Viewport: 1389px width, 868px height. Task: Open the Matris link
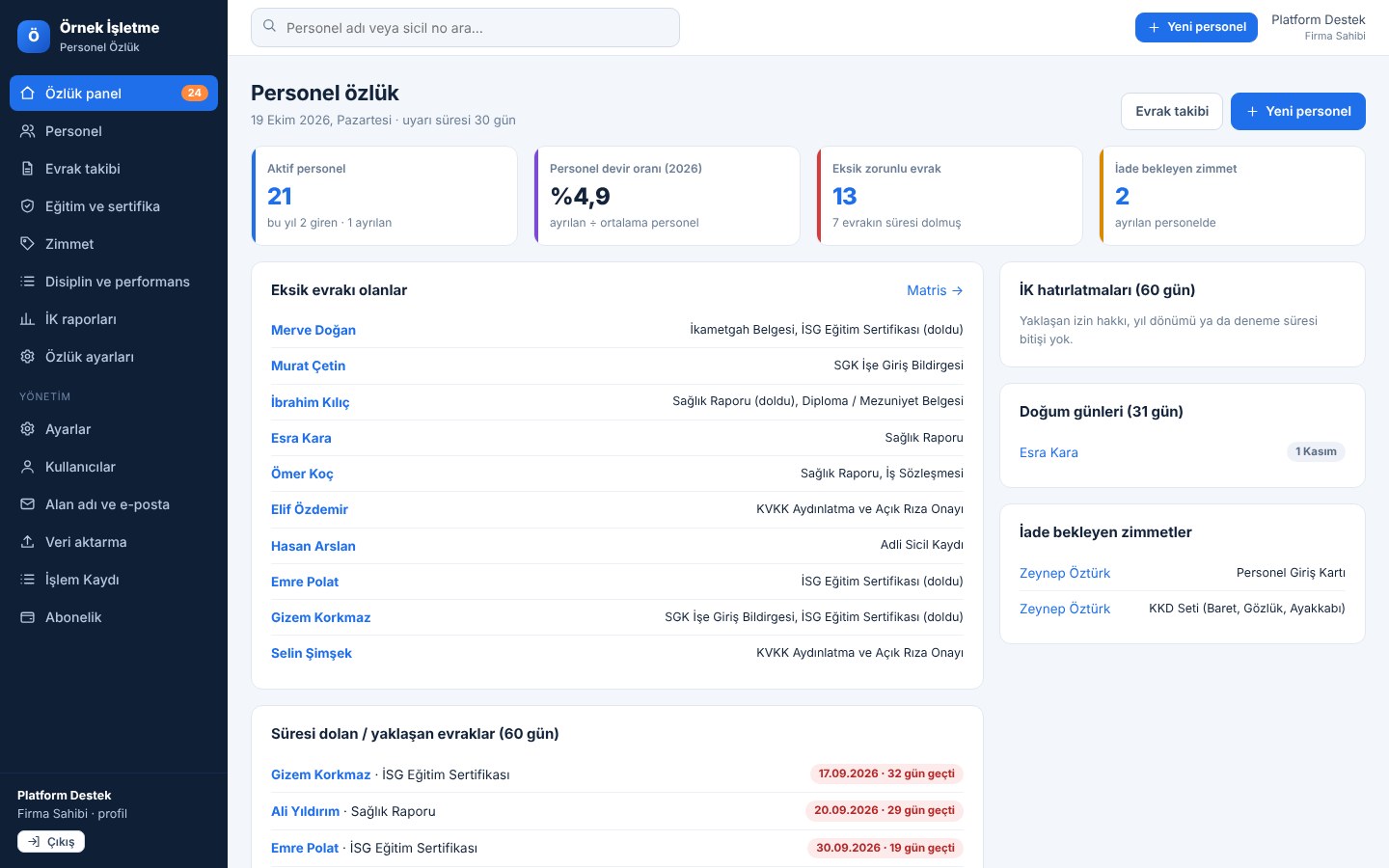[x=935, y=290]
